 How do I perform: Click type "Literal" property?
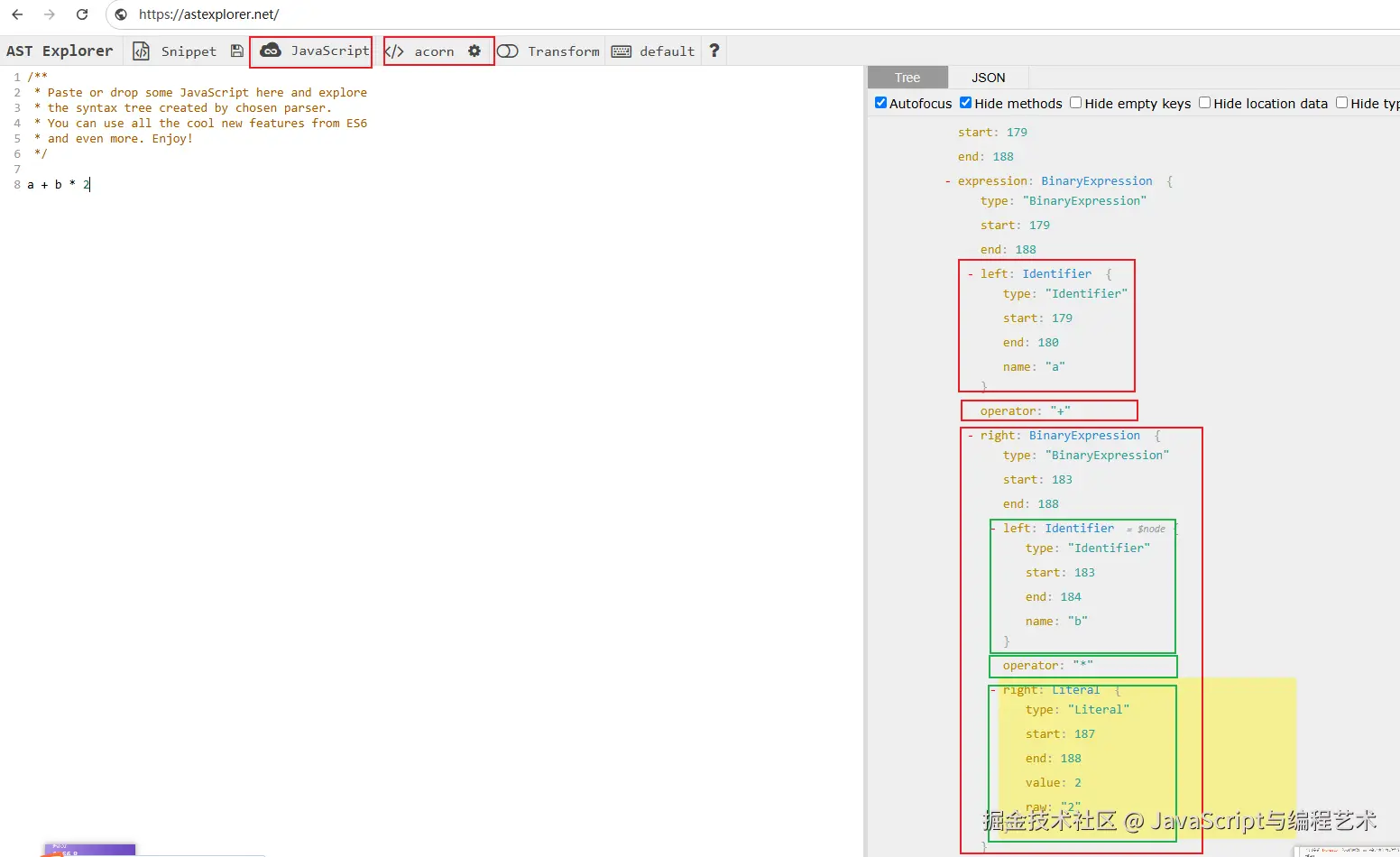tap(1077, 710)
